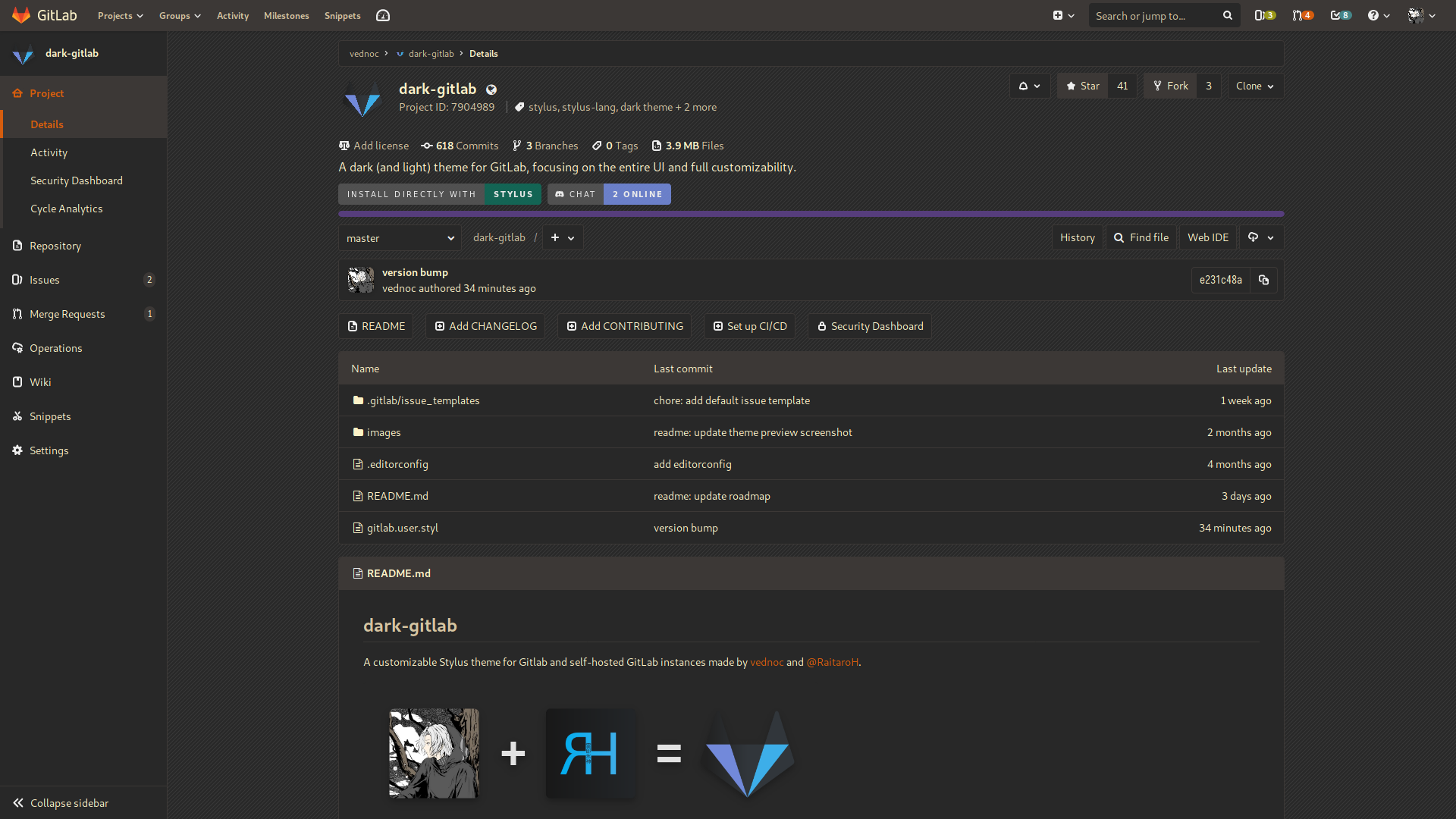Click the search magnifier in the search box

tap(1228, 15)
